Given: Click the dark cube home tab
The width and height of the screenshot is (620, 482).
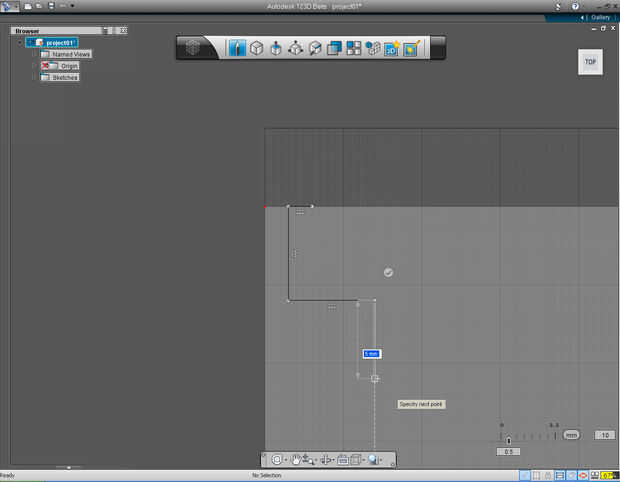Looking at the screenshot, I should 193,47.
